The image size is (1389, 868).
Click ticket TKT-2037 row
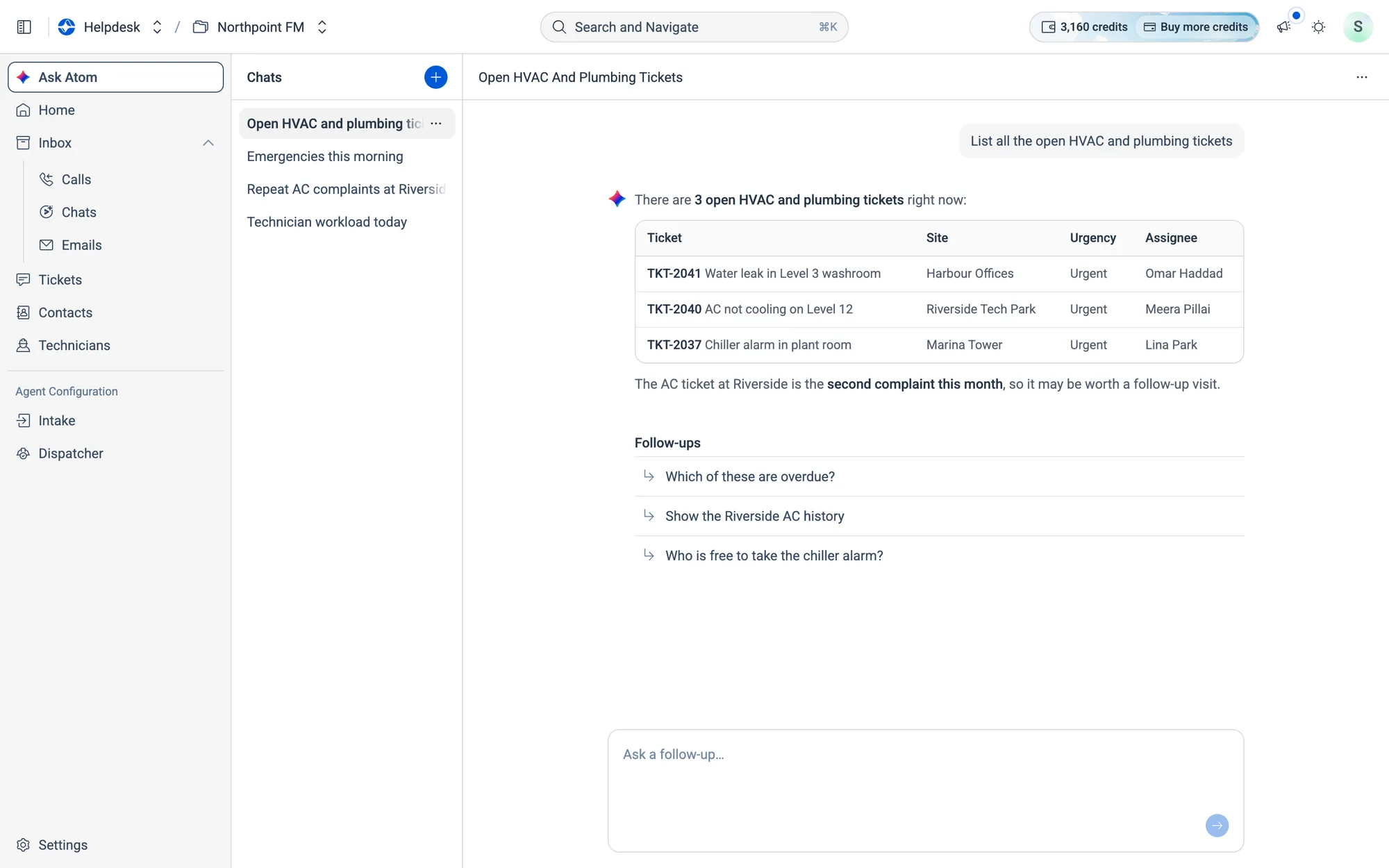tap(939, 344)
